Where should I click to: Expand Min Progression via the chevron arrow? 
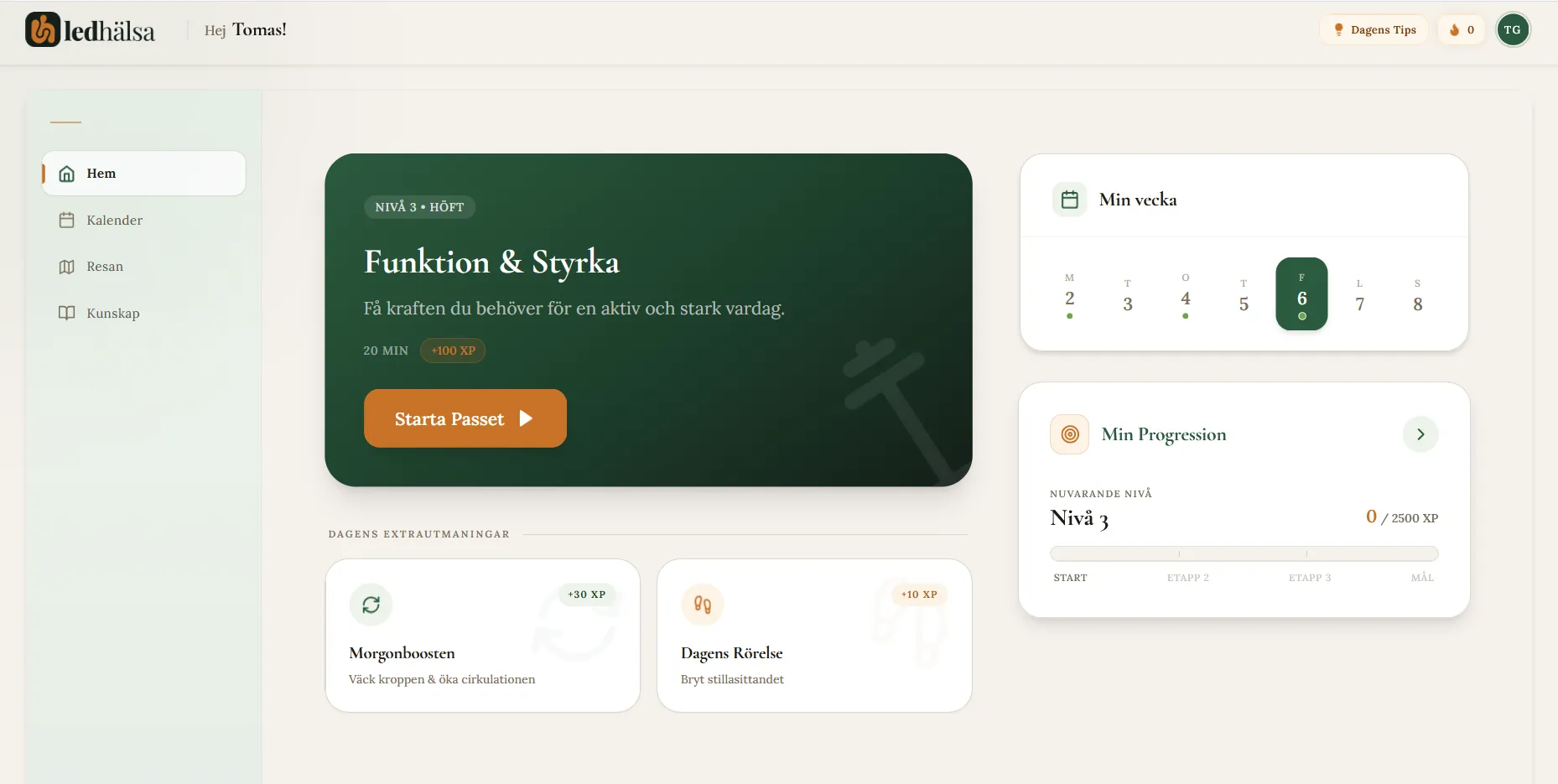(1420, 434)
